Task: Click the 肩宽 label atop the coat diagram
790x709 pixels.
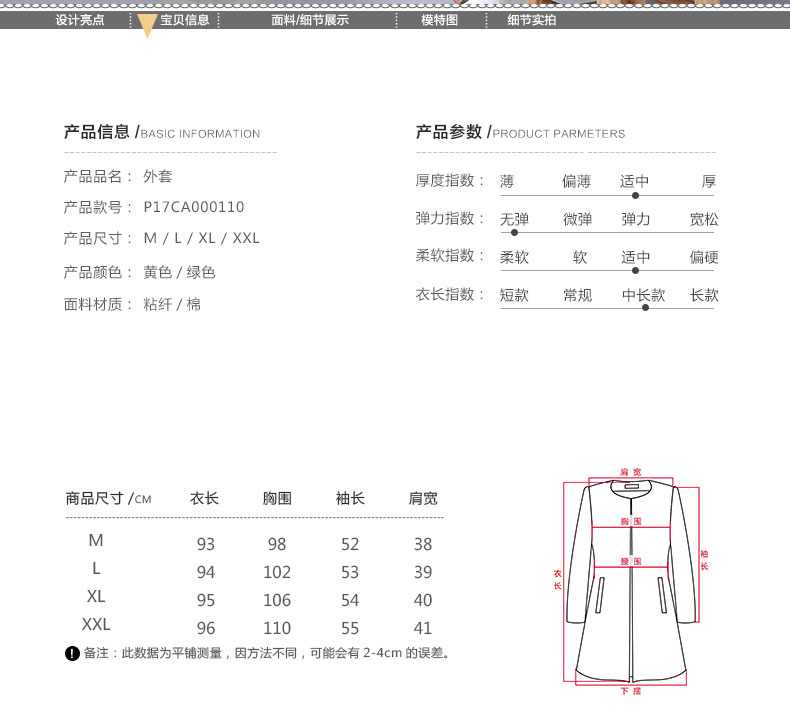Action: [630, 471]
